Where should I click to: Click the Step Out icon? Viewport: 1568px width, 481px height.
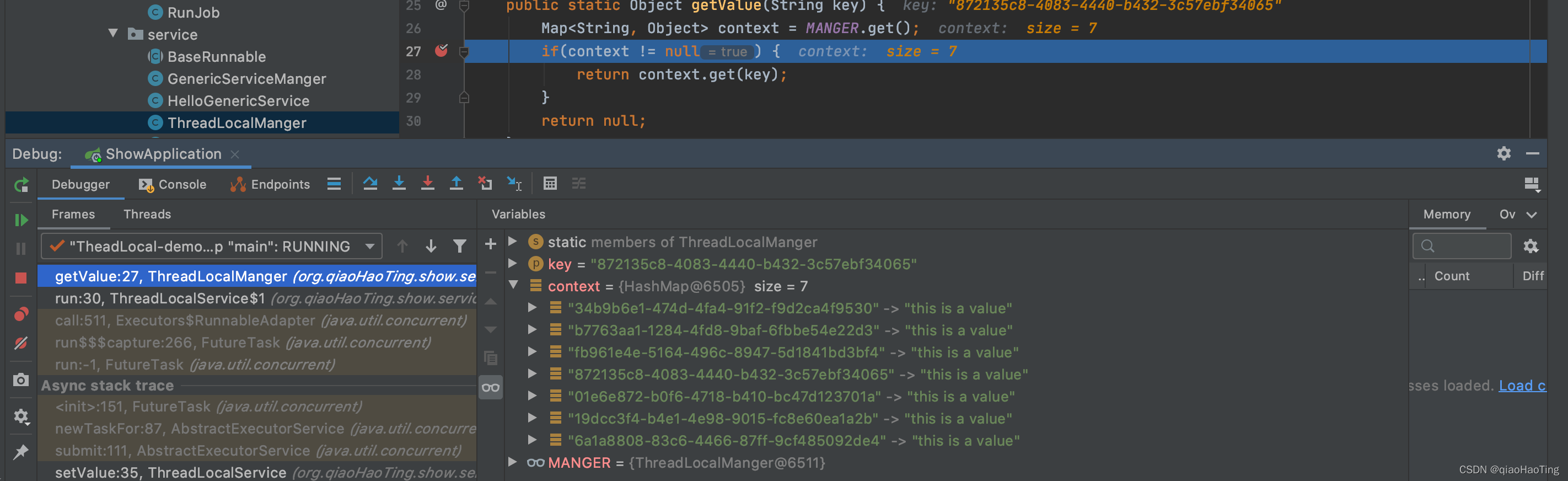click(x=456, y=183)
